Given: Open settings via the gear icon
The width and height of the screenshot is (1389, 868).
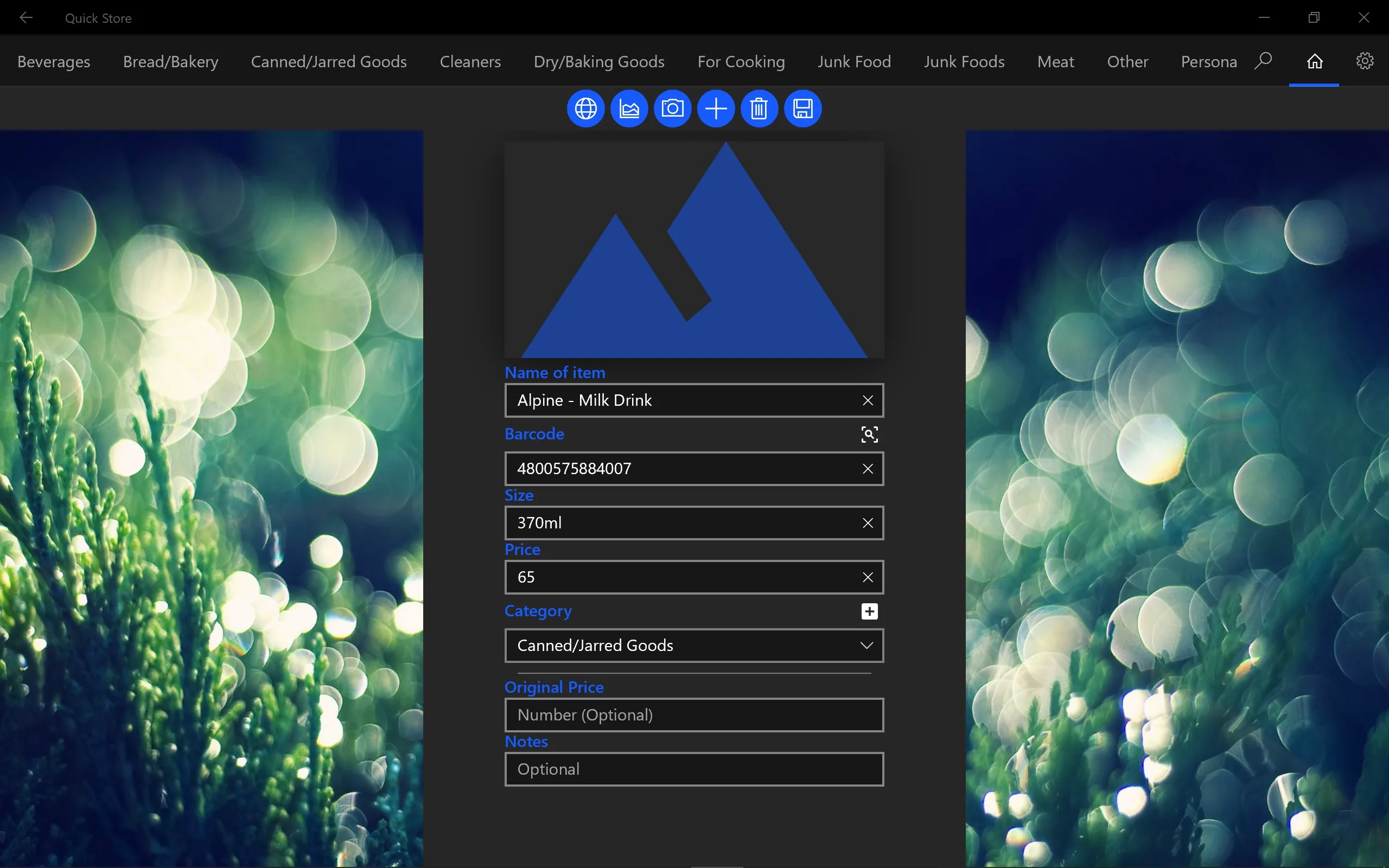Looking at the screenshot, I should [x=1365, y=61].
